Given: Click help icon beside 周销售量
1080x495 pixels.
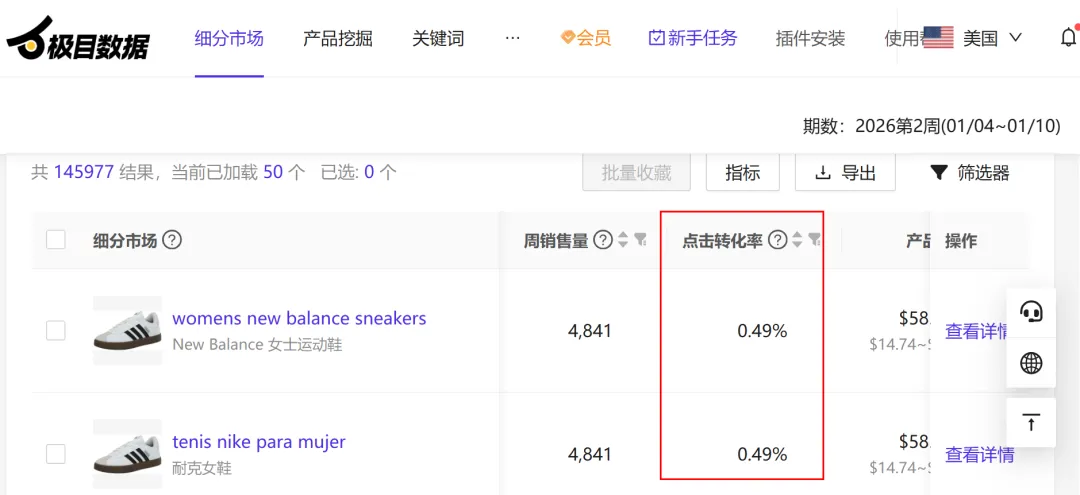Looking at the screenshot, I should (x=602, y=240).
